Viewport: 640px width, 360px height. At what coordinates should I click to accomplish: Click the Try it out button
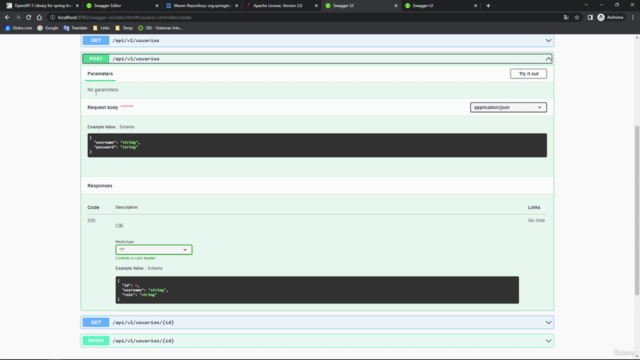[x=528, y=74]
